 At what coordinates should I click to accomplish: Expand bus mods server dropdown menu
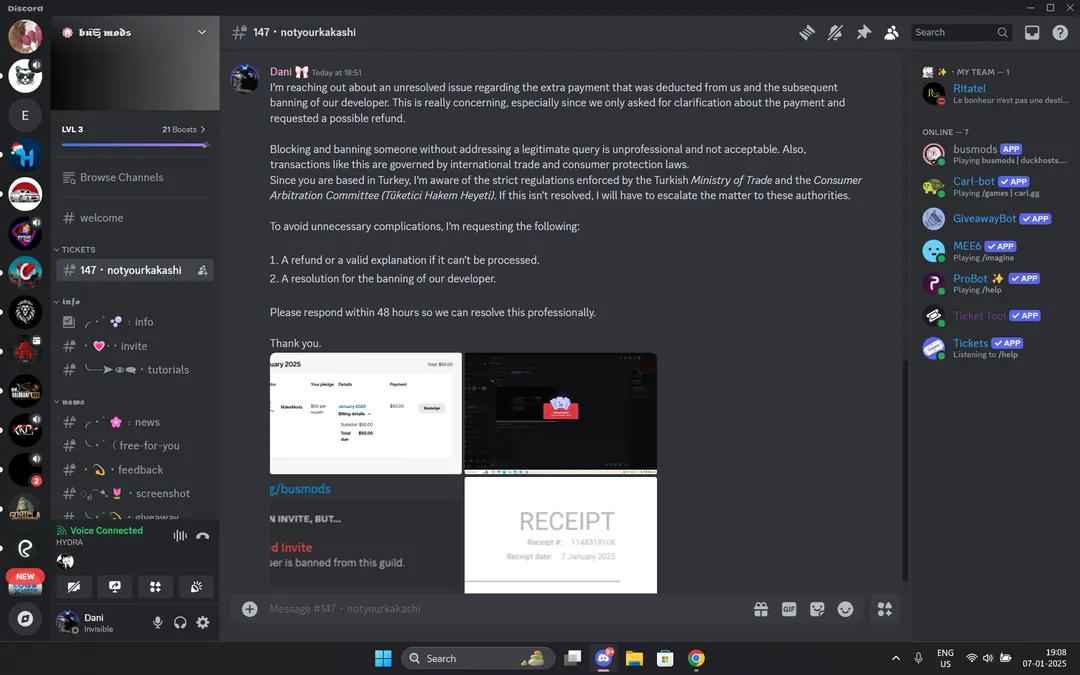pos(202,32)
